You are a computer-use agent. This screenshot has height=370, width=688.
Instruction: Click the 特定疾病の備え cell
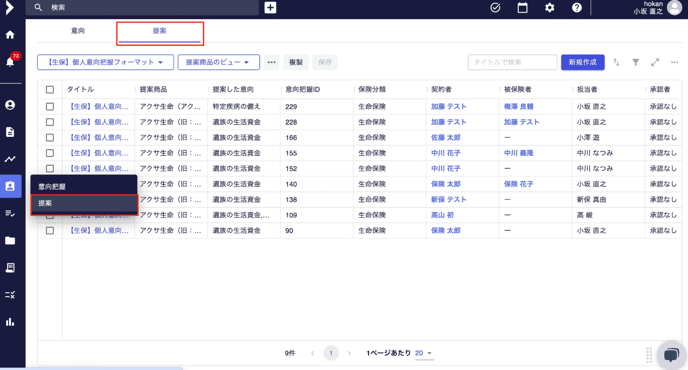point(236,107)
